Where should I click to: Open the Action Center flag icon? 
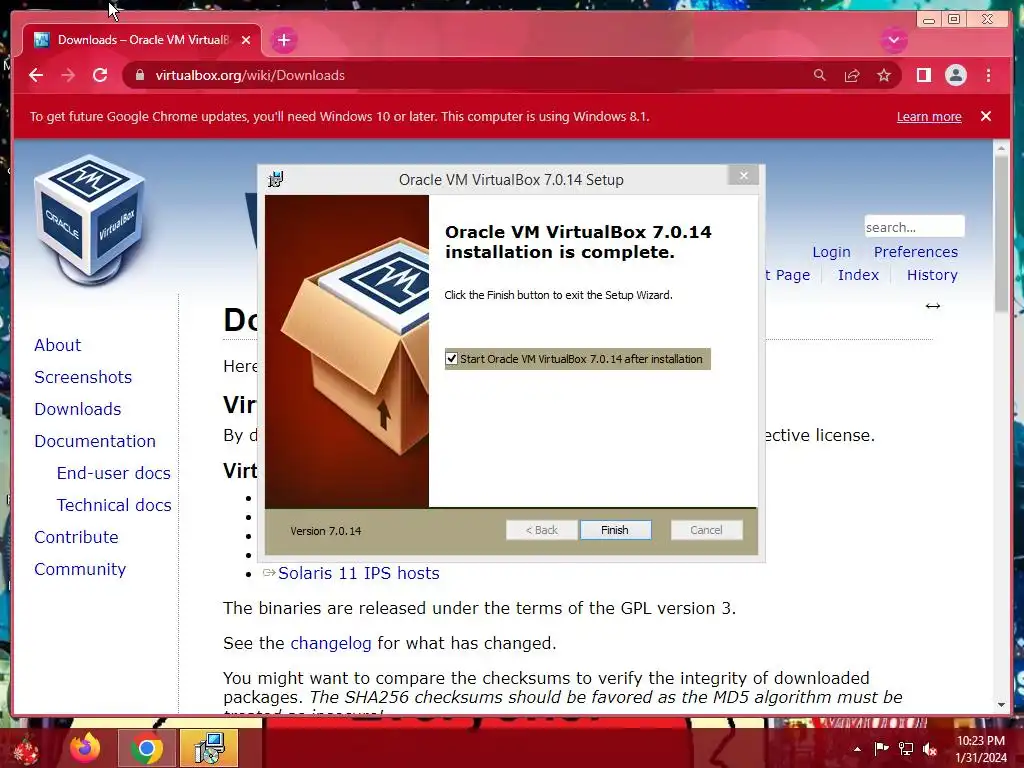coord(881,748)
